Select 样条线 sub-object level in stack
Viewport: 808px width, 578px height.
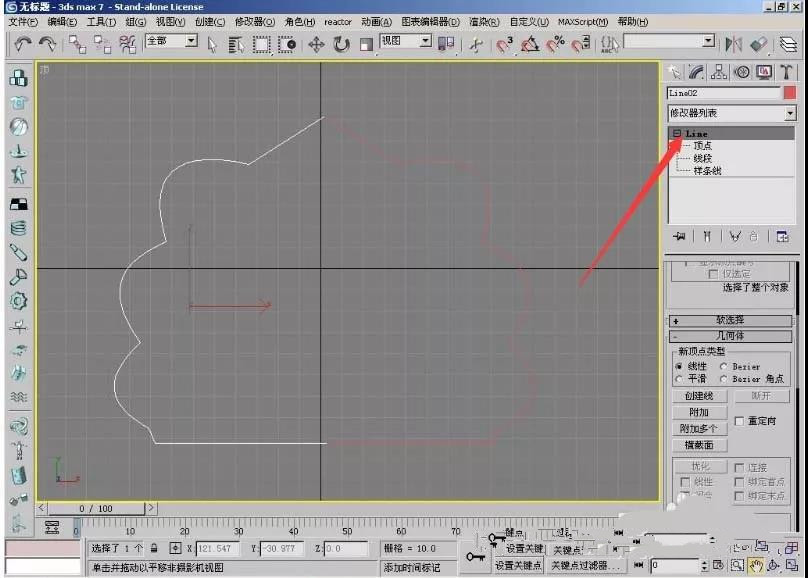[x=707, y=171]
